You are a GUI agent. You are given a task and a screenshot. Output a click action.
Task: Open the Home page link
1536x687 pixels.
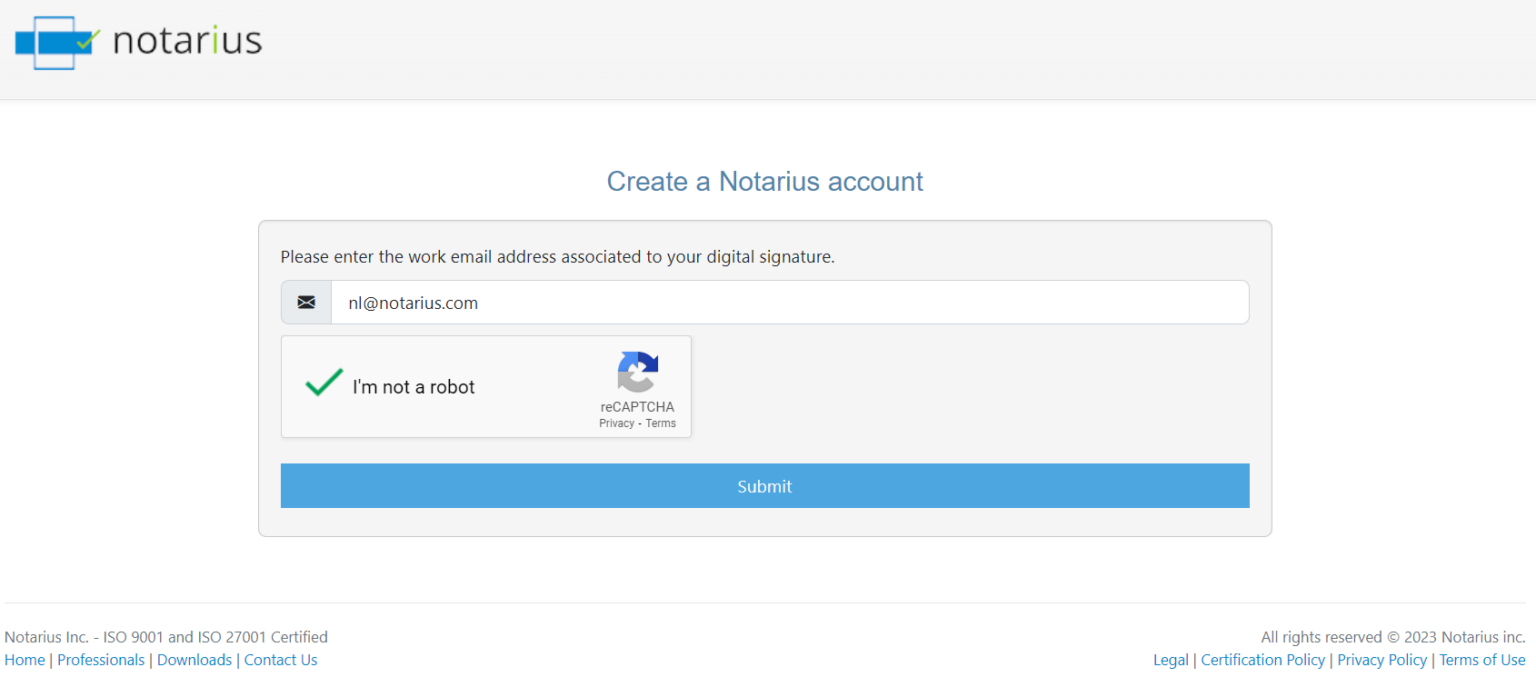pyautogui.click(x=24, y=659)
